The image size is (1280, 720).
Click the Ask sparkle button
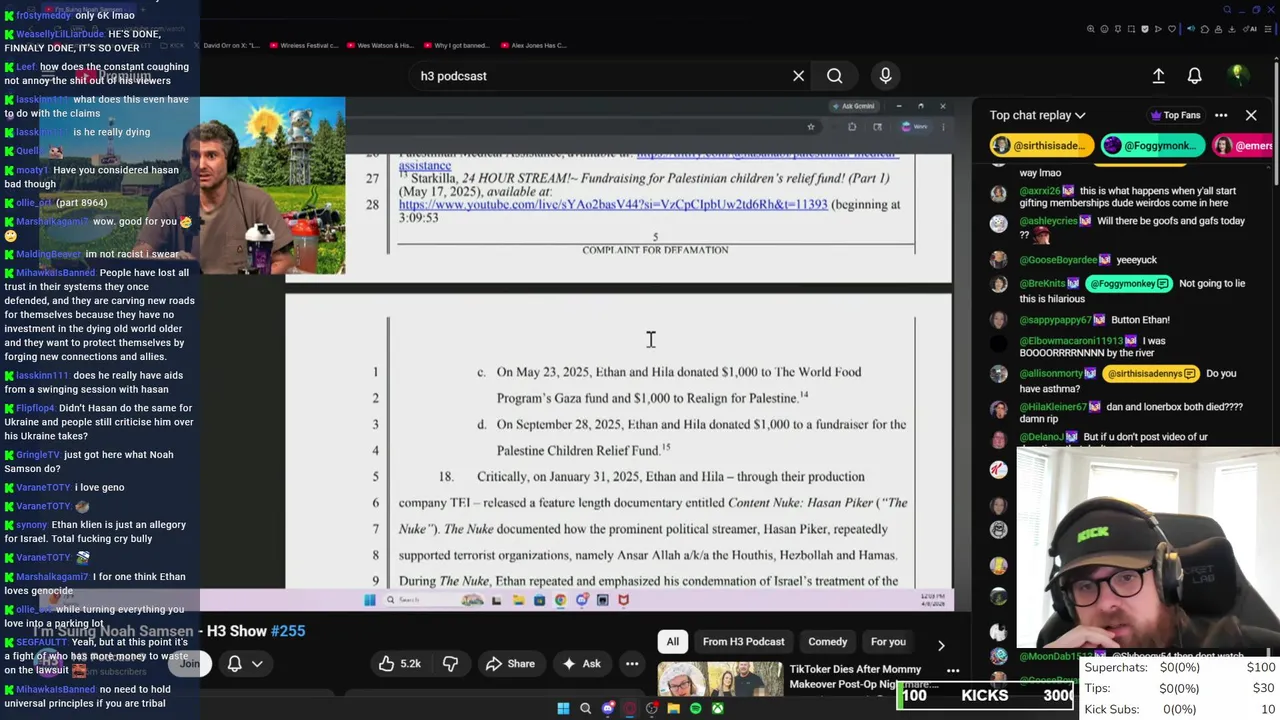pos(581,664)
